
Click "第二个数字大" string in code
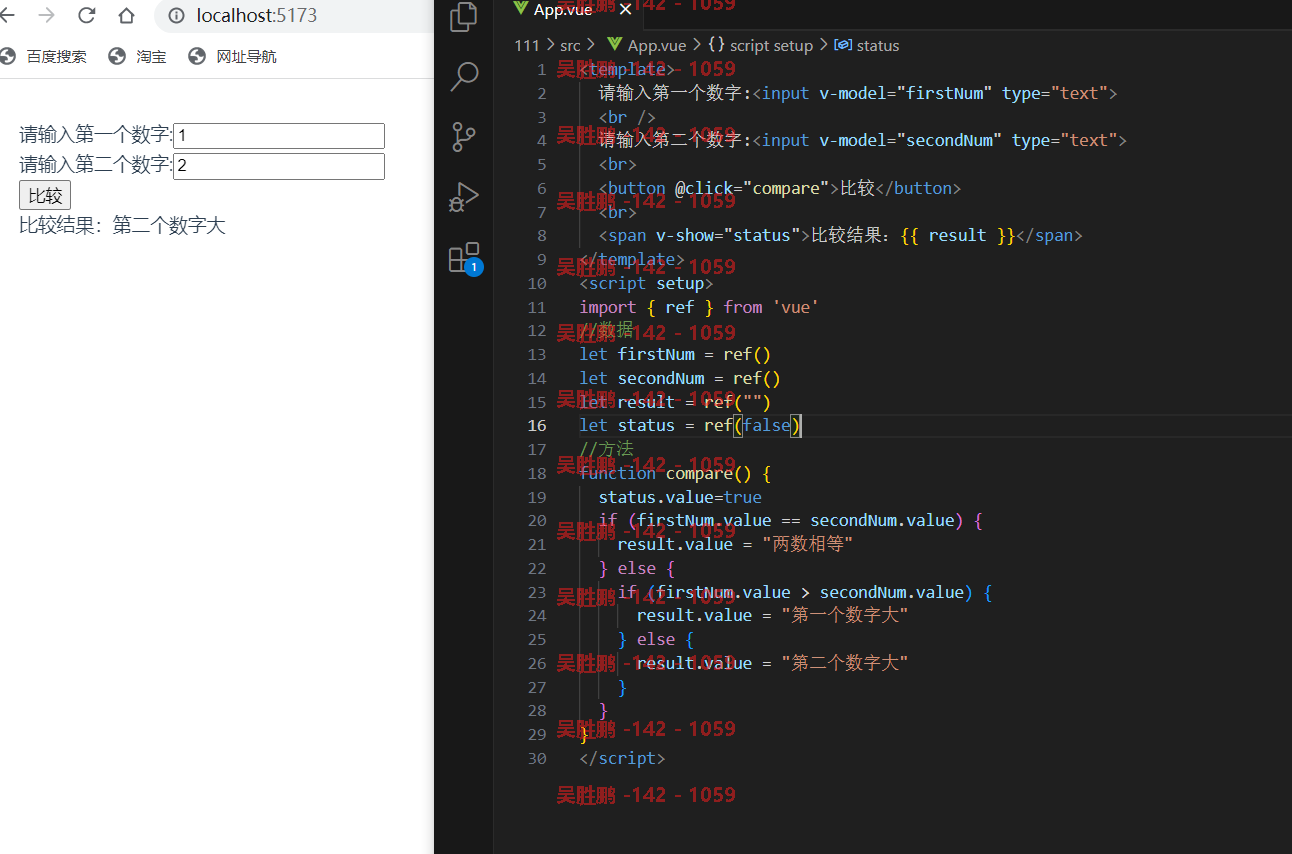845,664
